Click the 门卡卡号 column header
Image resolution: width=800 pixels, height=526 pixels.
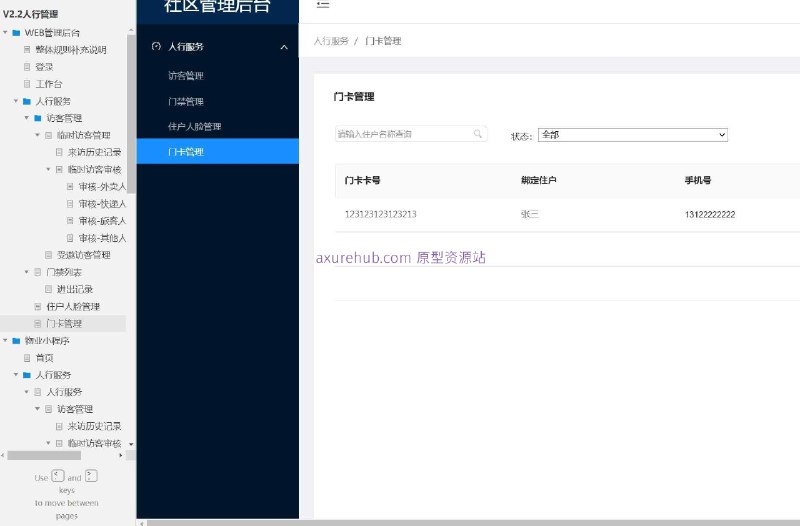(362, 180)
